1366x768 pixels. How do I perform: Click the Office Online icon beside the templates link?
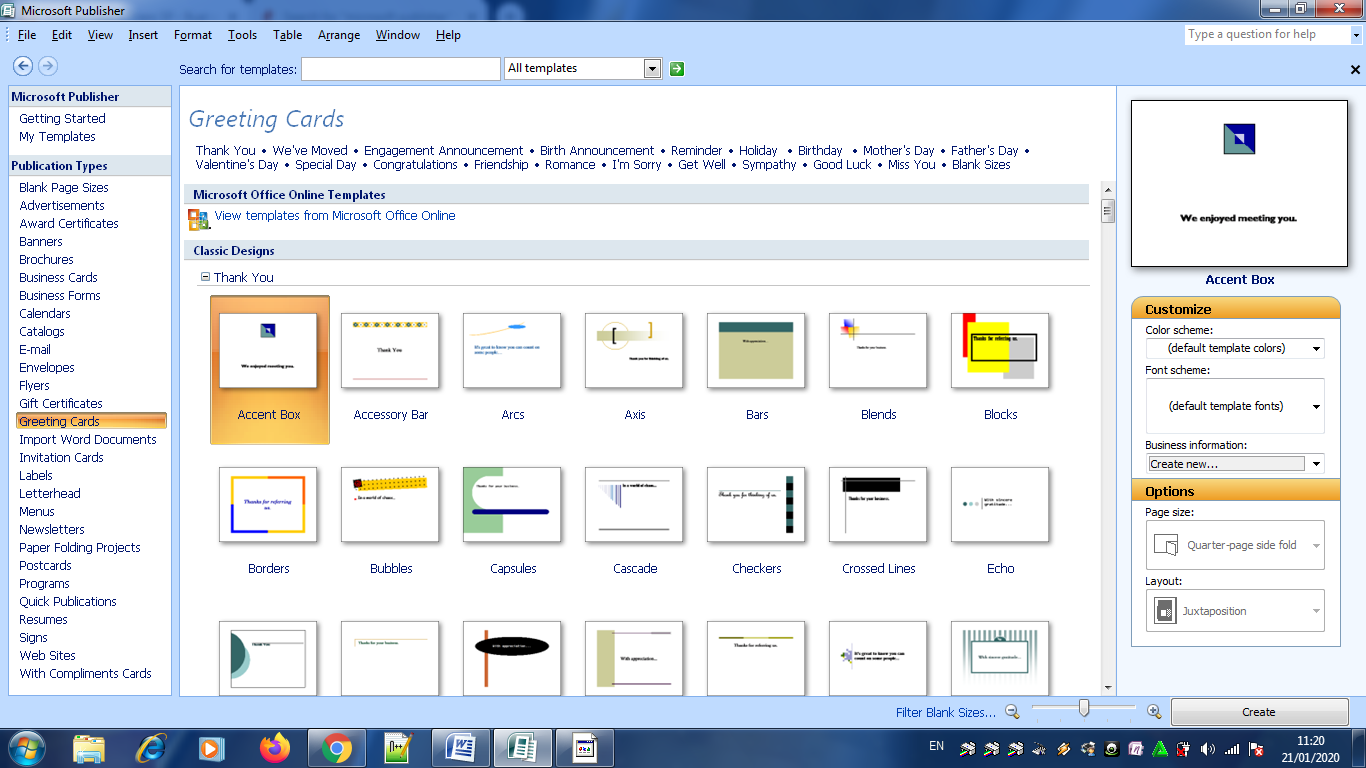coord(198,216)
